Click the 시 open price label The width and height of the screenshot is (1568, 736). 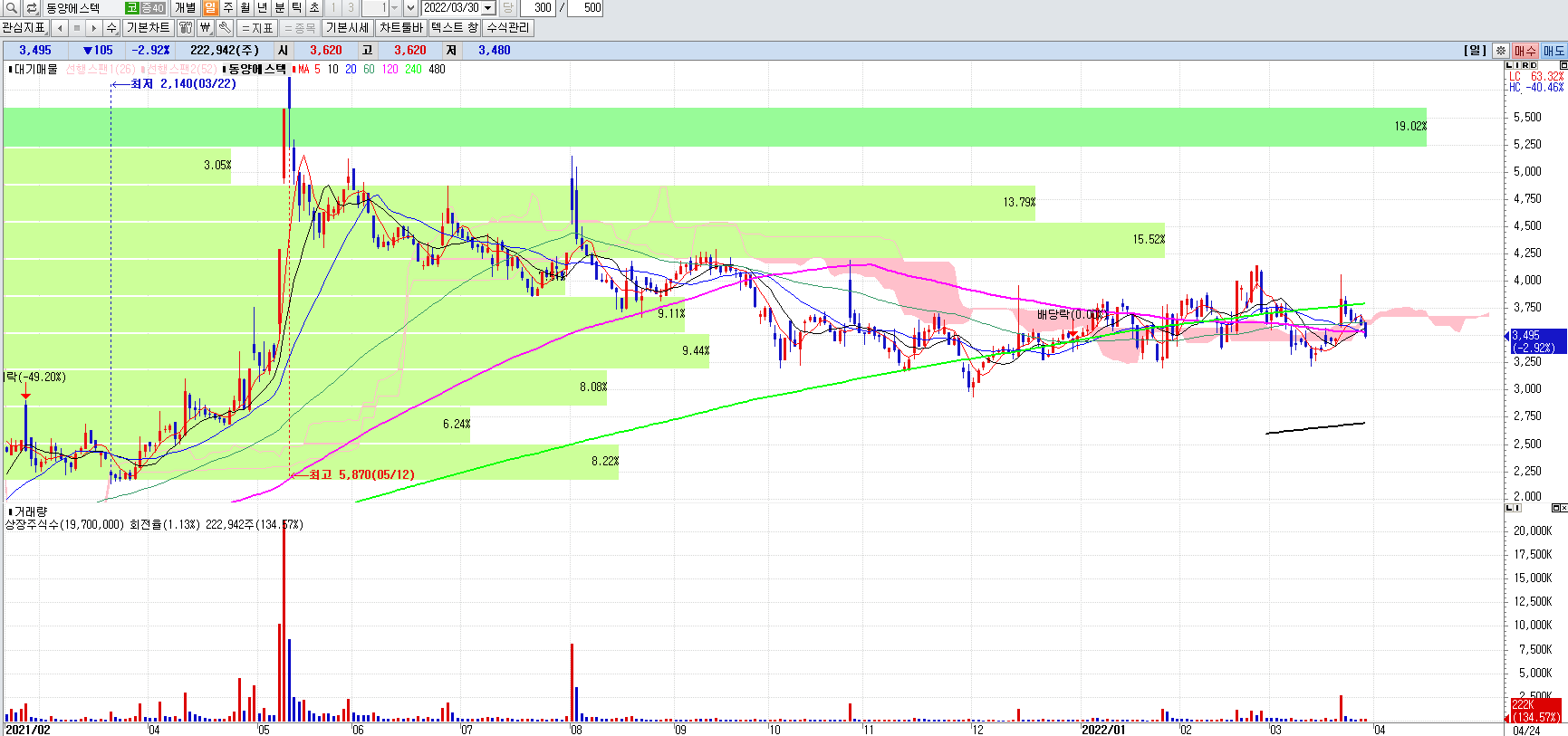tap(283, 51)
